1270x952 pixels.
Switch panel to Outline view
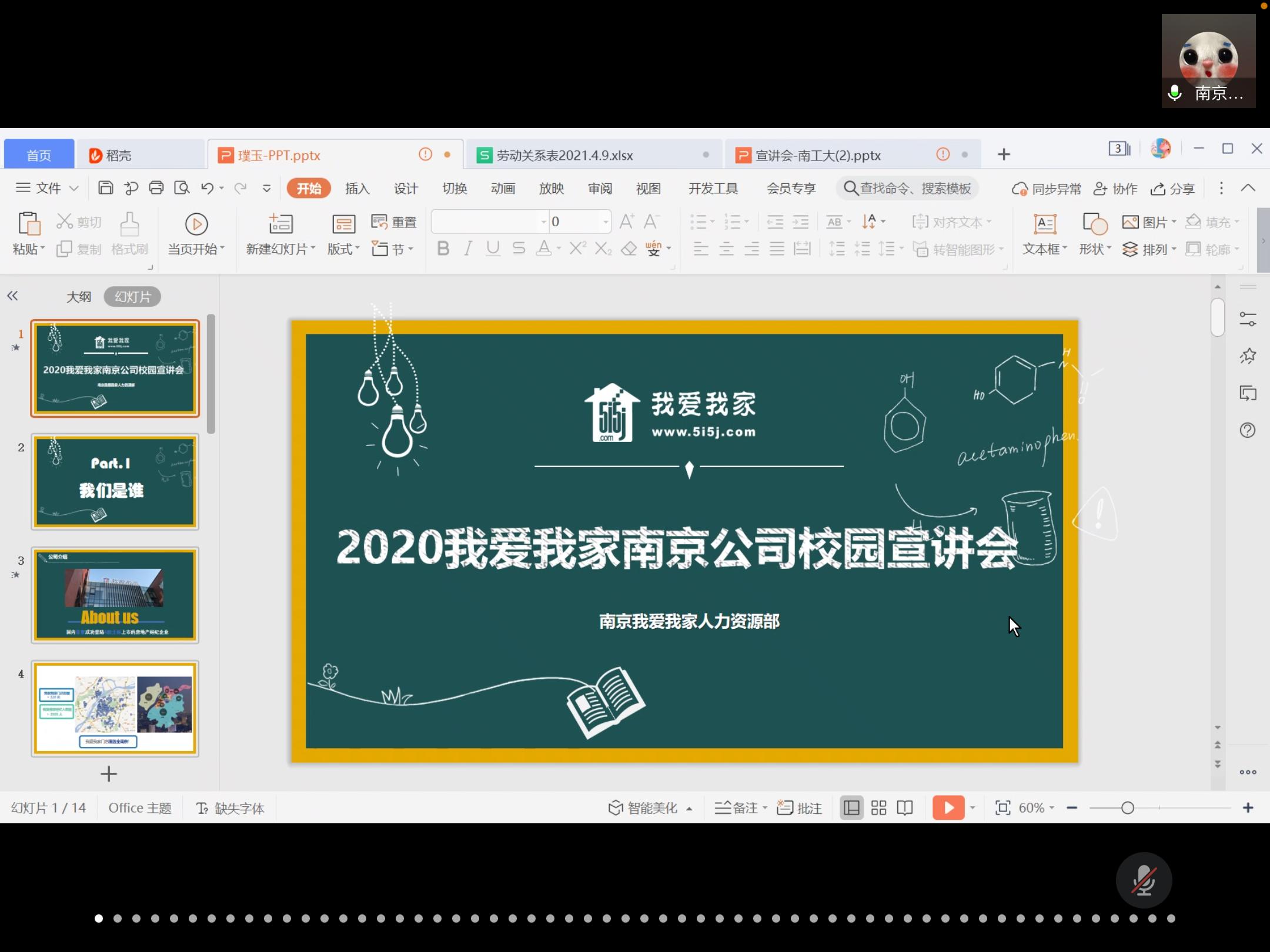[79, 297]
